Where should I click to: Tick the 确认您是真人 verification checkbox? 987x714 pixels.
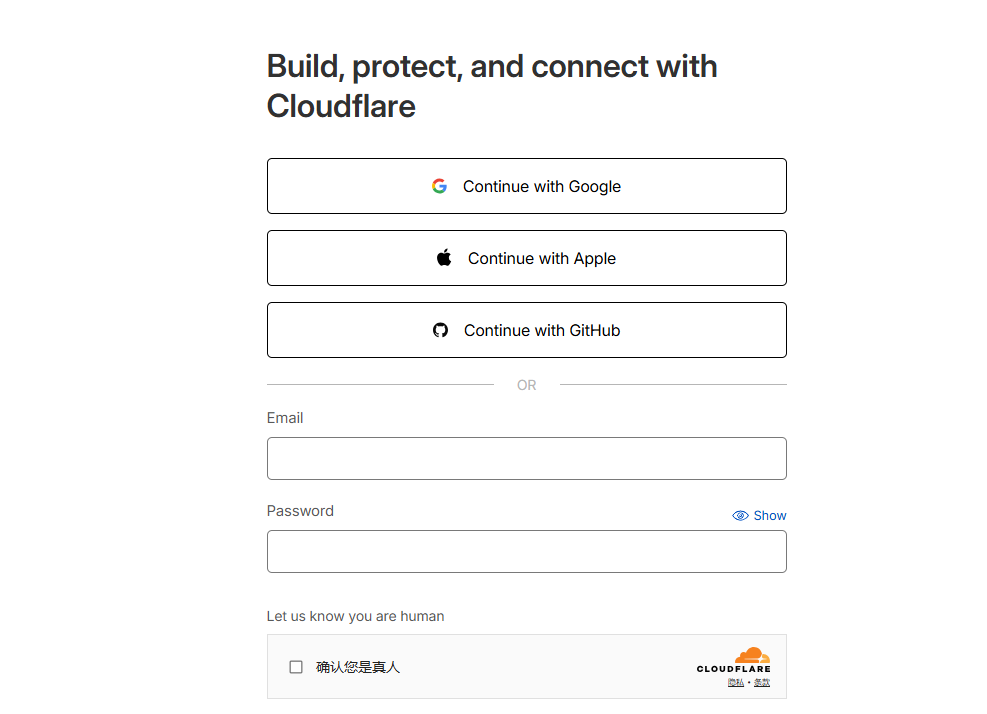pos(296,667)
